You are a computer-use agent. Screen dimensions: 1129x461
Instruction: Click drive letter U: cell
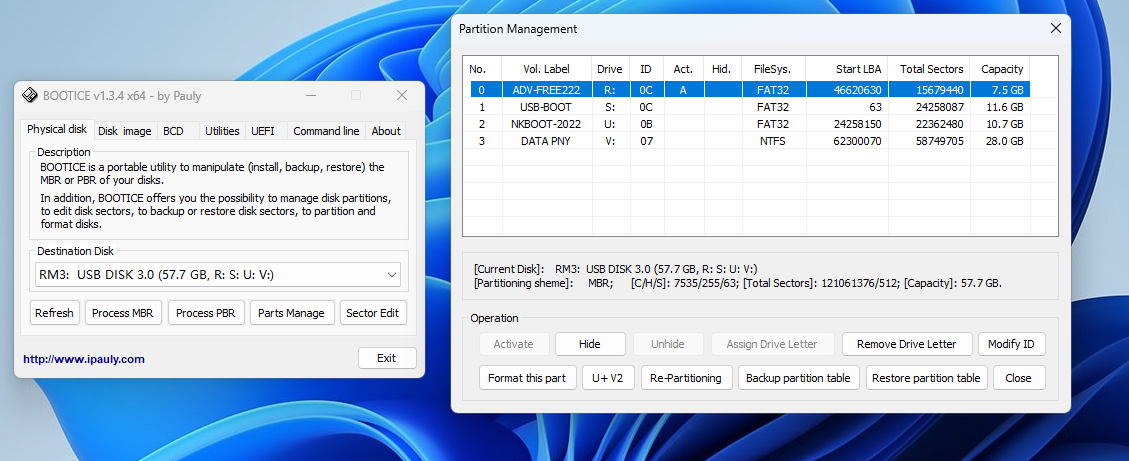coord(610,124)
